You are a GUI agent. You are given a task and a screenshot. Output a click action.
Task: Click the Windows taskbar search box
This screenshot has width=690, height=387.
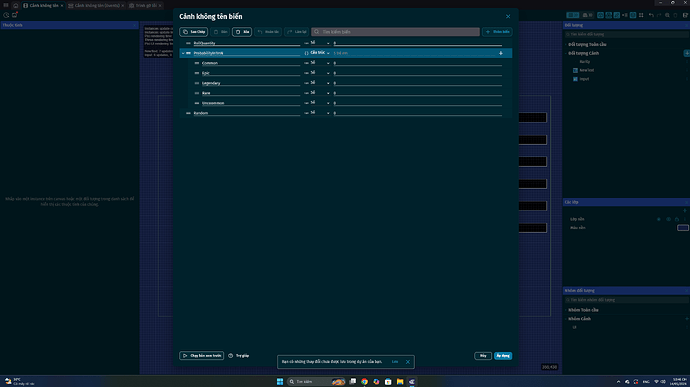click(x=317, y=382)
